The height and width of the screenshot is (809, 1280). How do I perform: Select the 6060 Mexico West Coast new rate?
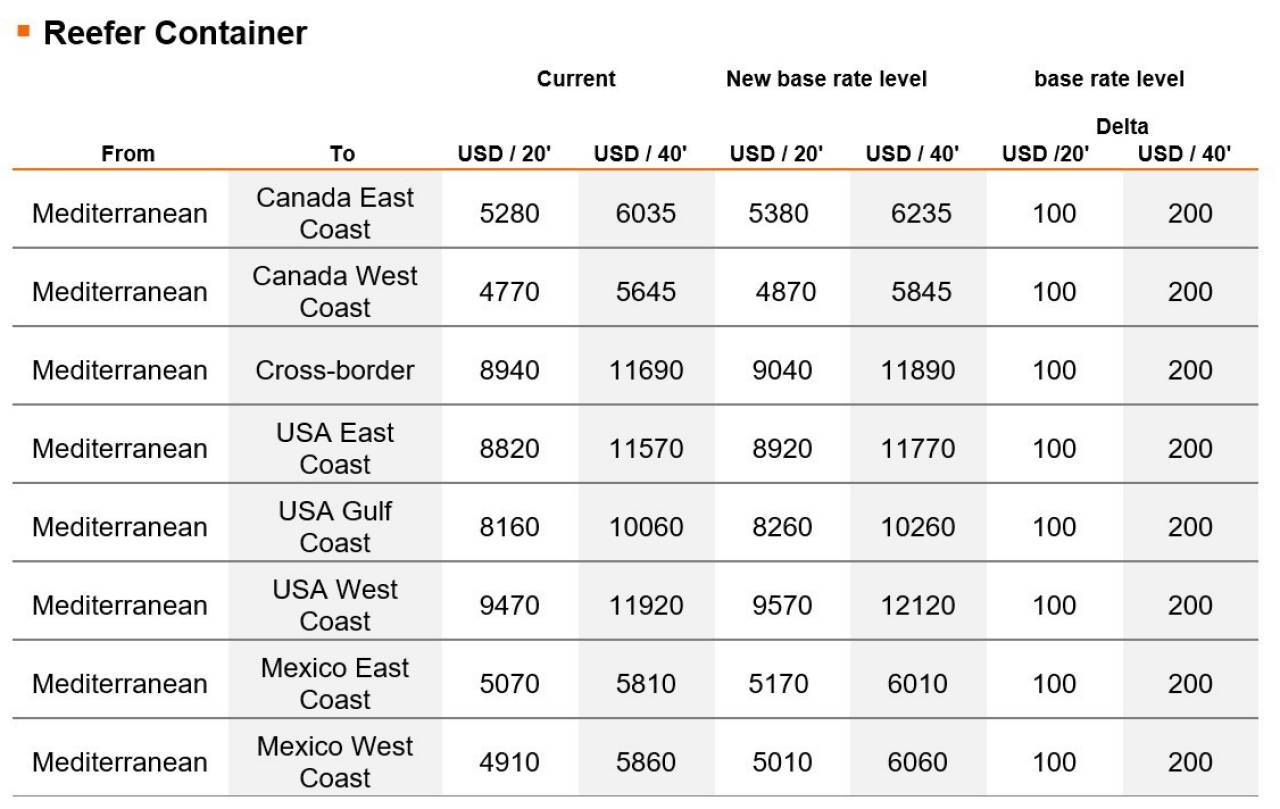click(917, 762)
